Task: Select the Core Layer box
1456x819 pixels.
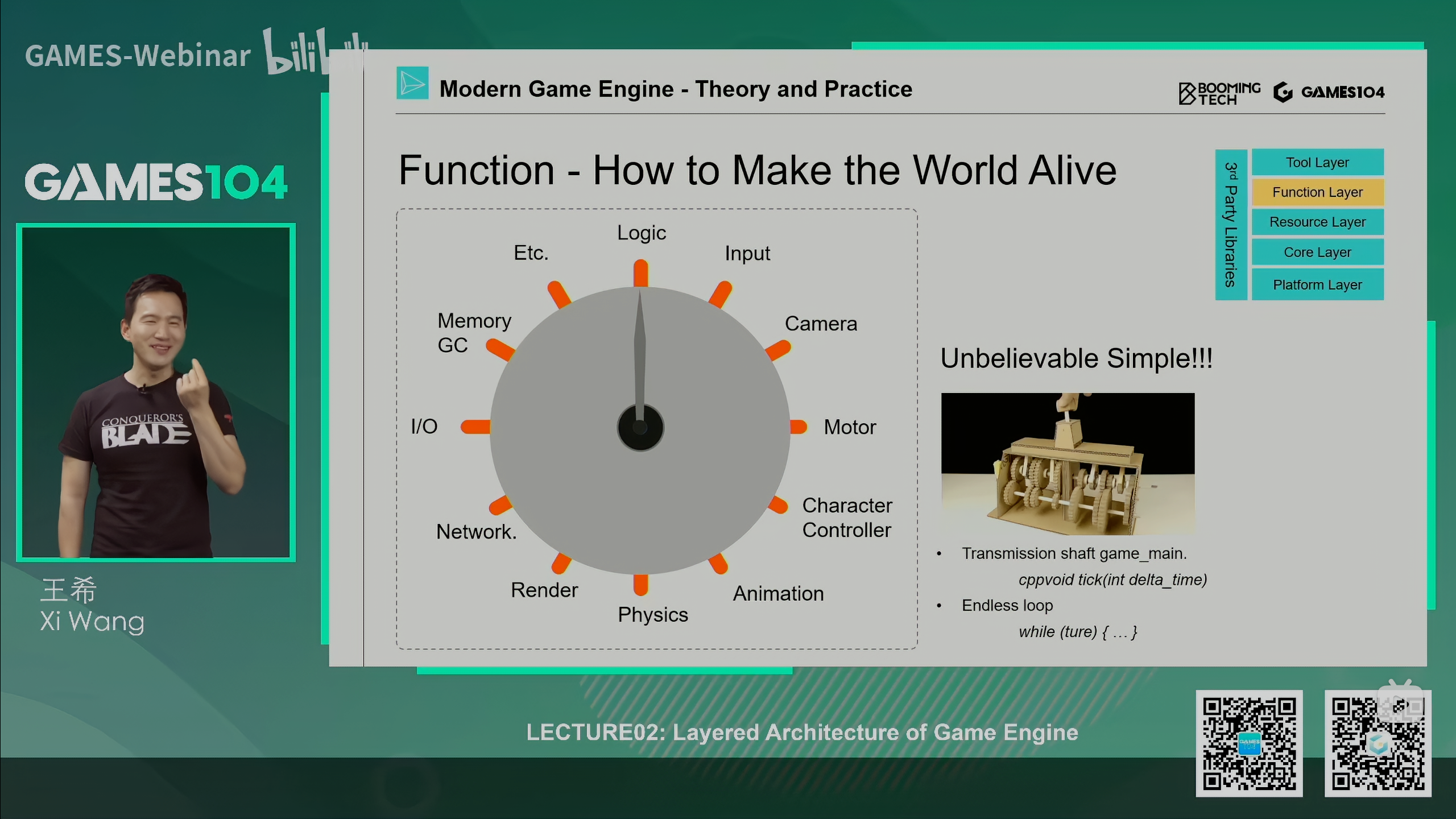Action: (x=1317, y=252)
